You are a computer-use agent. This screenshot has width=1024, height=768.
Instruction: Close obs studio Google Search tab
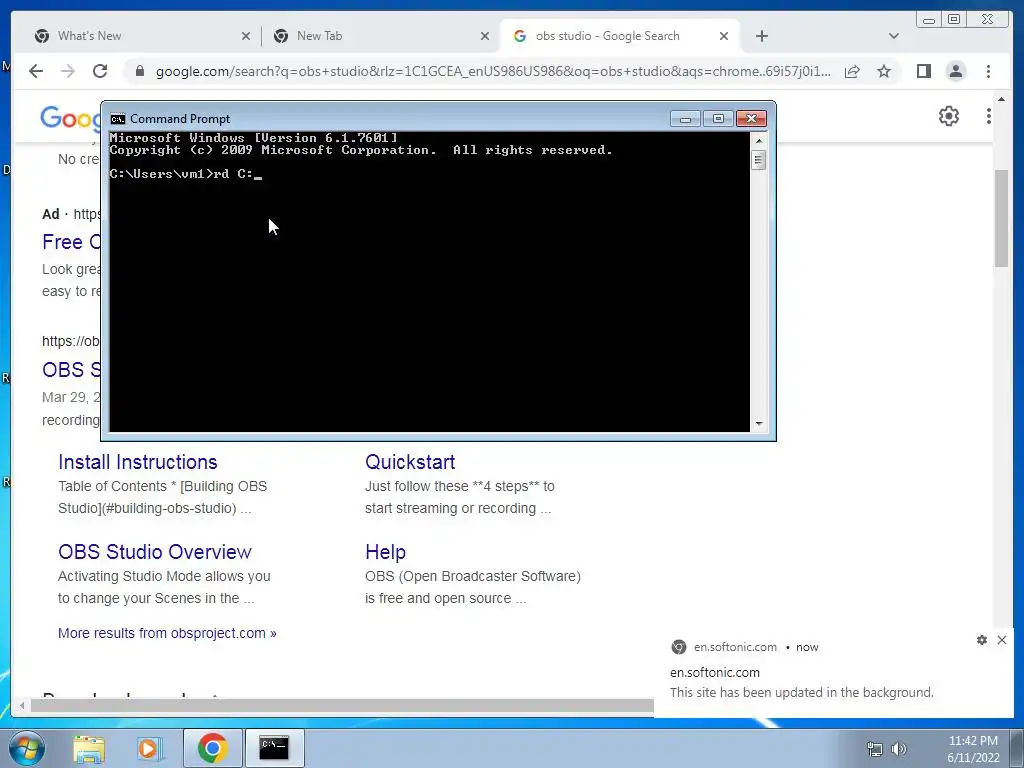[724, 36]
